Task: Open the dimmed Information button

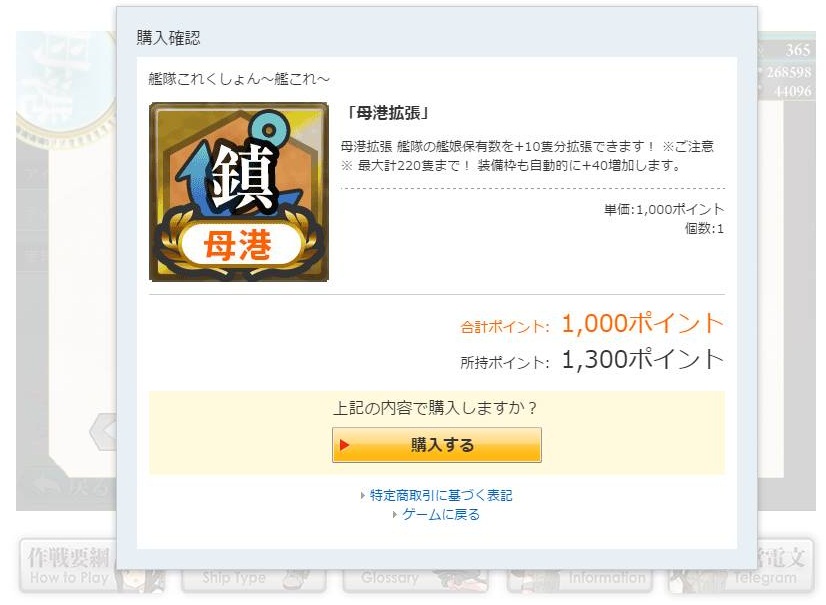Action: click(x=579, y=579)
